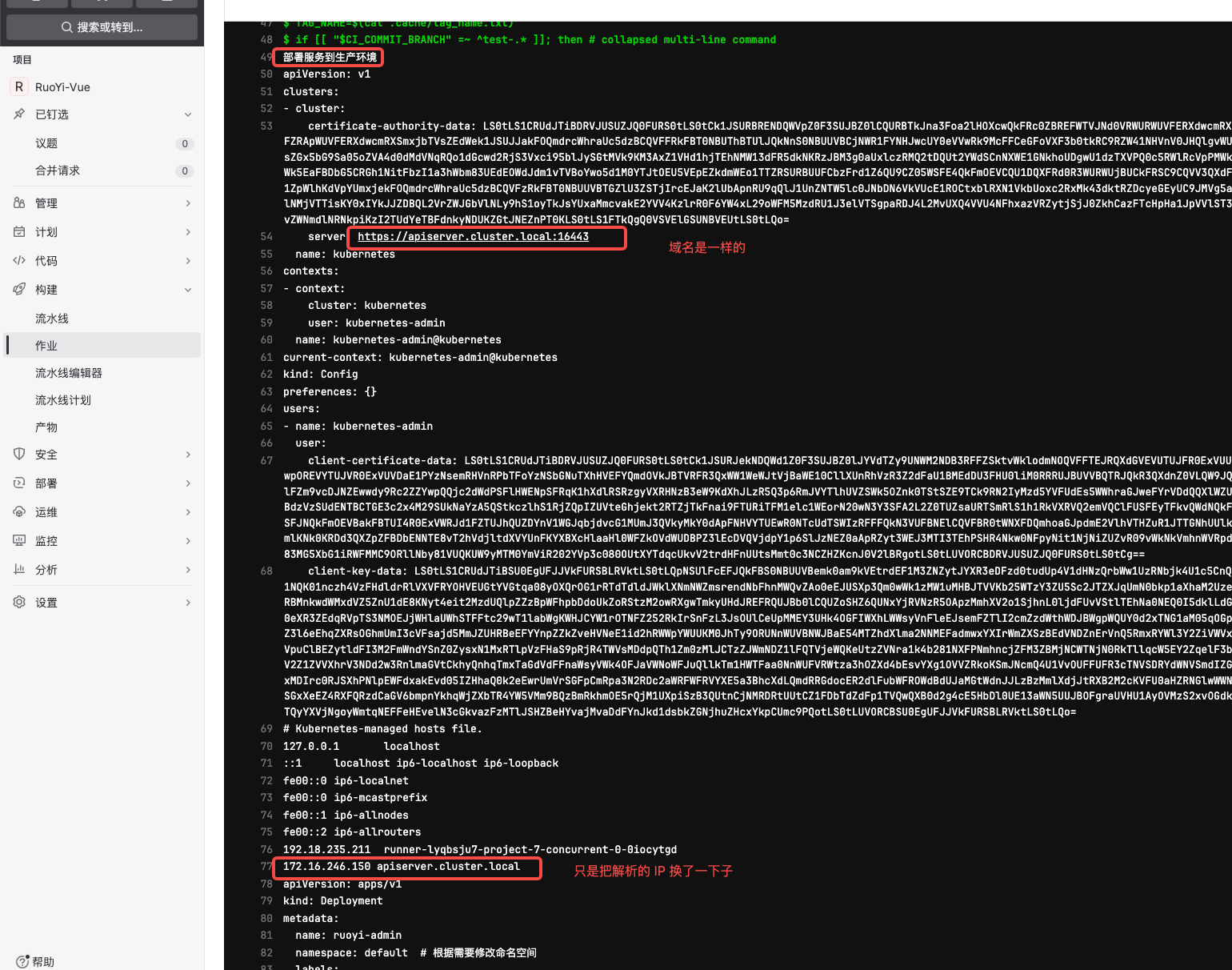1232x970 pixels.
Task: Collapse the 已钉选 pinned section chevron
Action: (x=188, y=114)
